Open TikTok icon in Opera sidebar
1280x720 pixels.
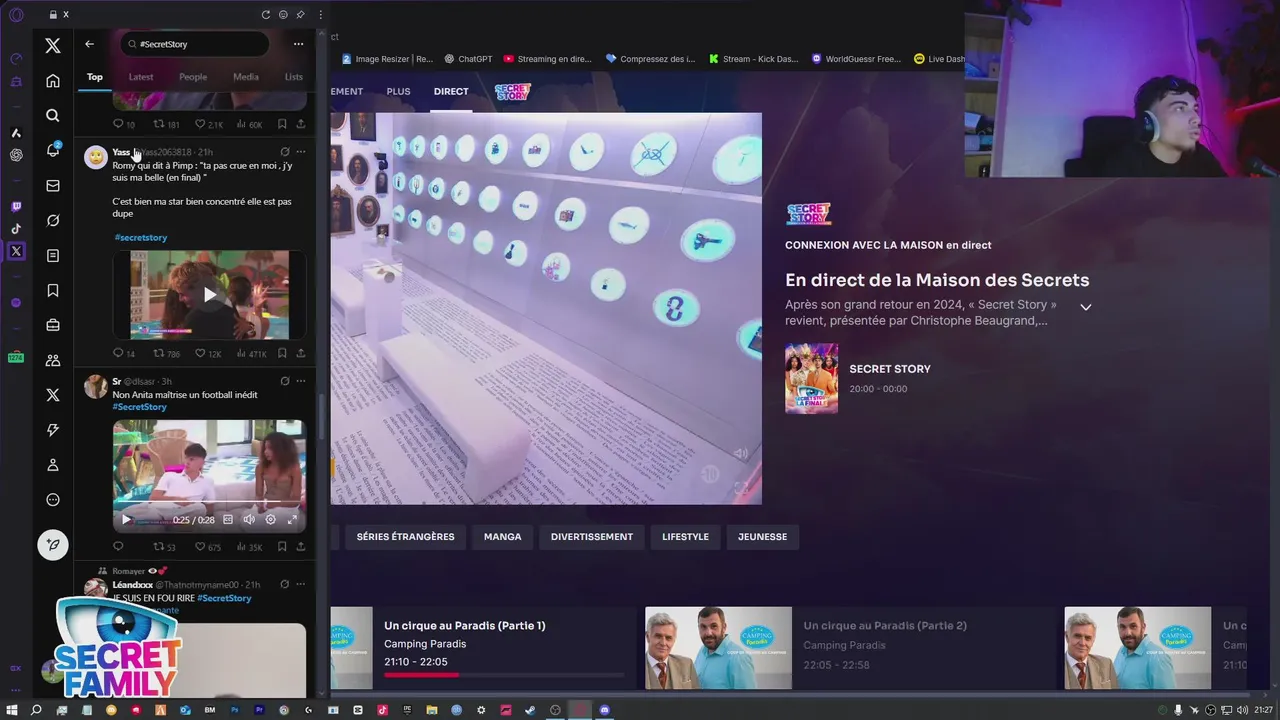pyautogui.click(x=16, y=229)
